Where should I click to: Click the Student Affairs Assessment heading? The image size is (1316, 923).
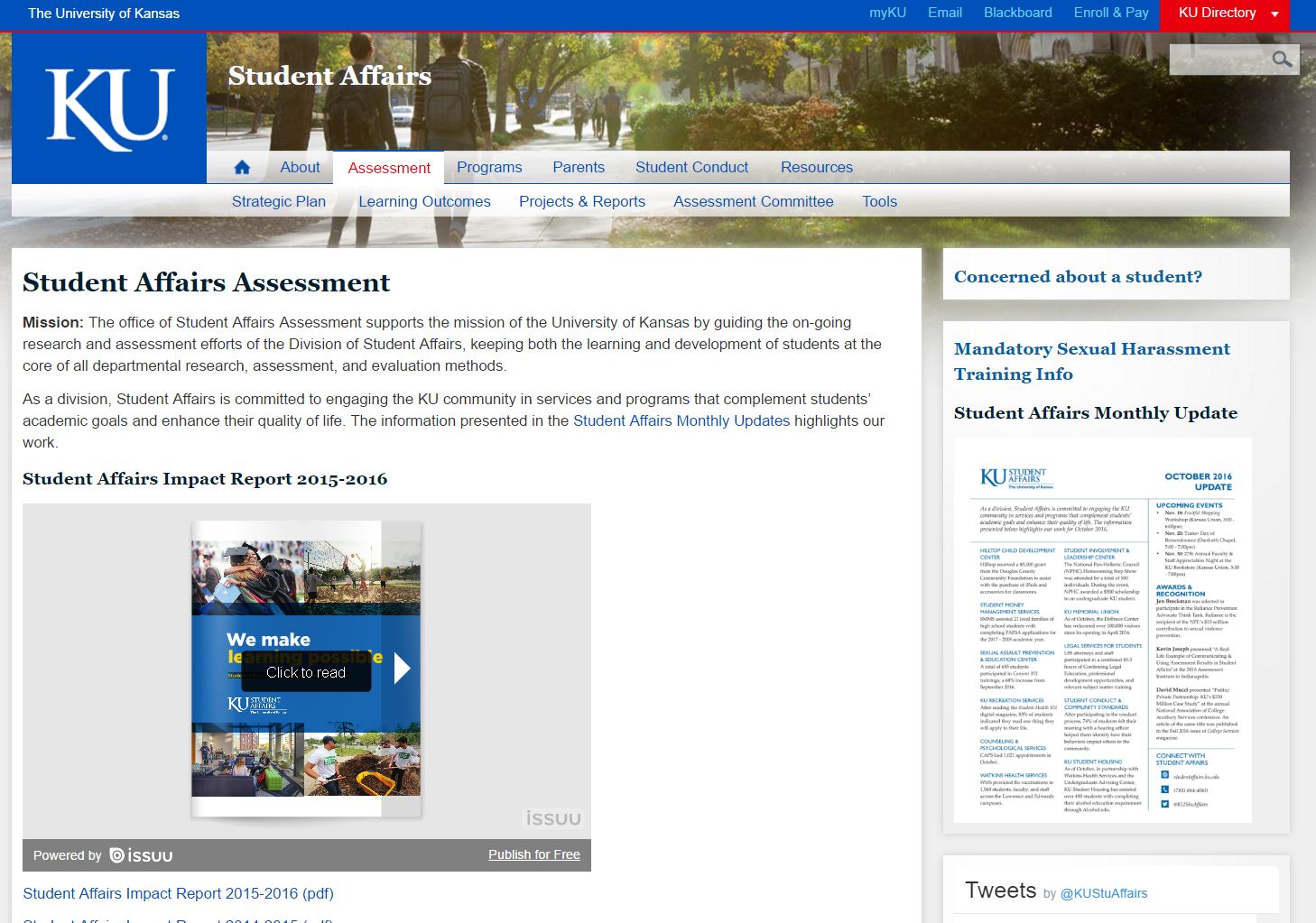(207, 282)
